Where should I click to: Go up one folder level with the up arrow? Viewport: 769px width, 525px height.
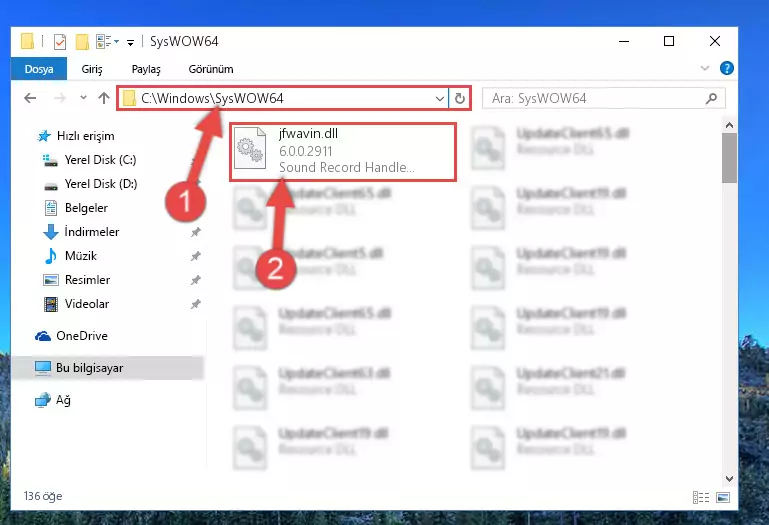[103, 98]
